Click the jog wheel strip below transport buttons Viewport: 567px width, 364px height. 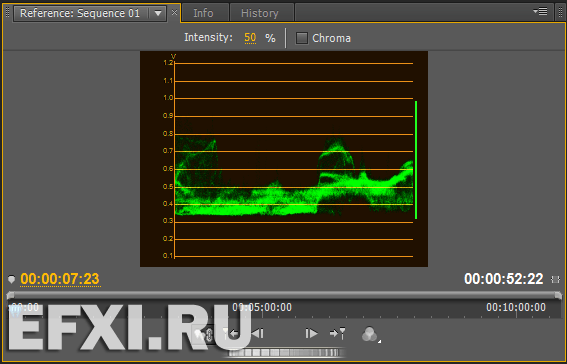[x=284, y=353]
